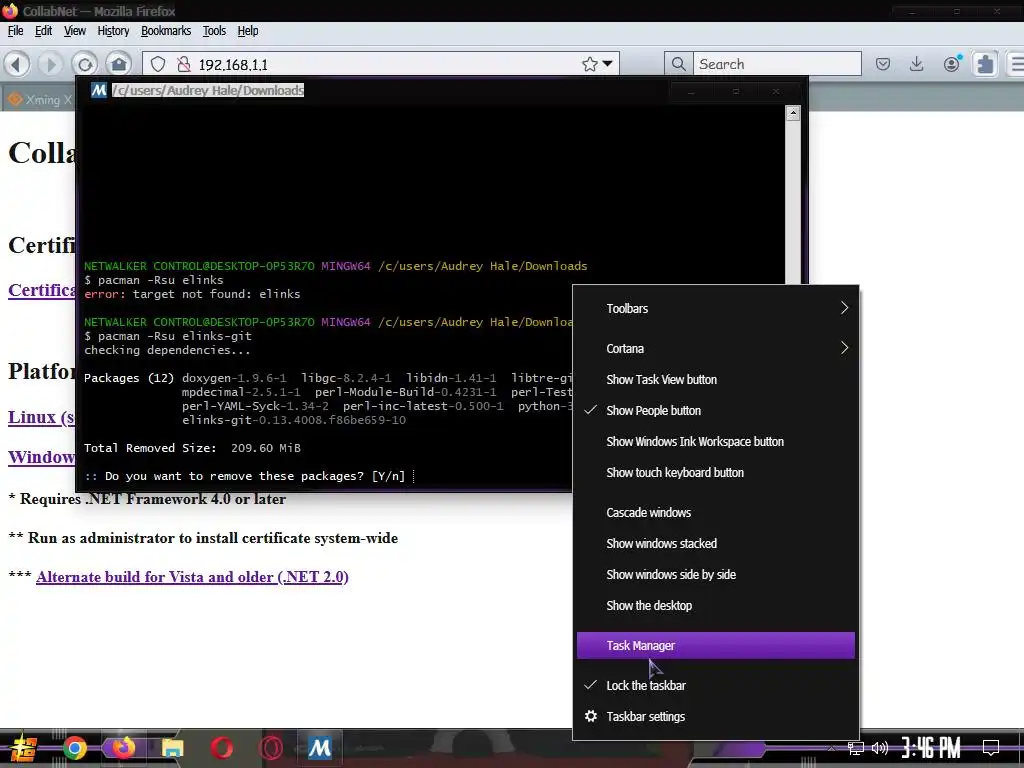This screenshot has width=1024, height=768.
Task: Open the View menu in Firefox
Action: point(74,31)
